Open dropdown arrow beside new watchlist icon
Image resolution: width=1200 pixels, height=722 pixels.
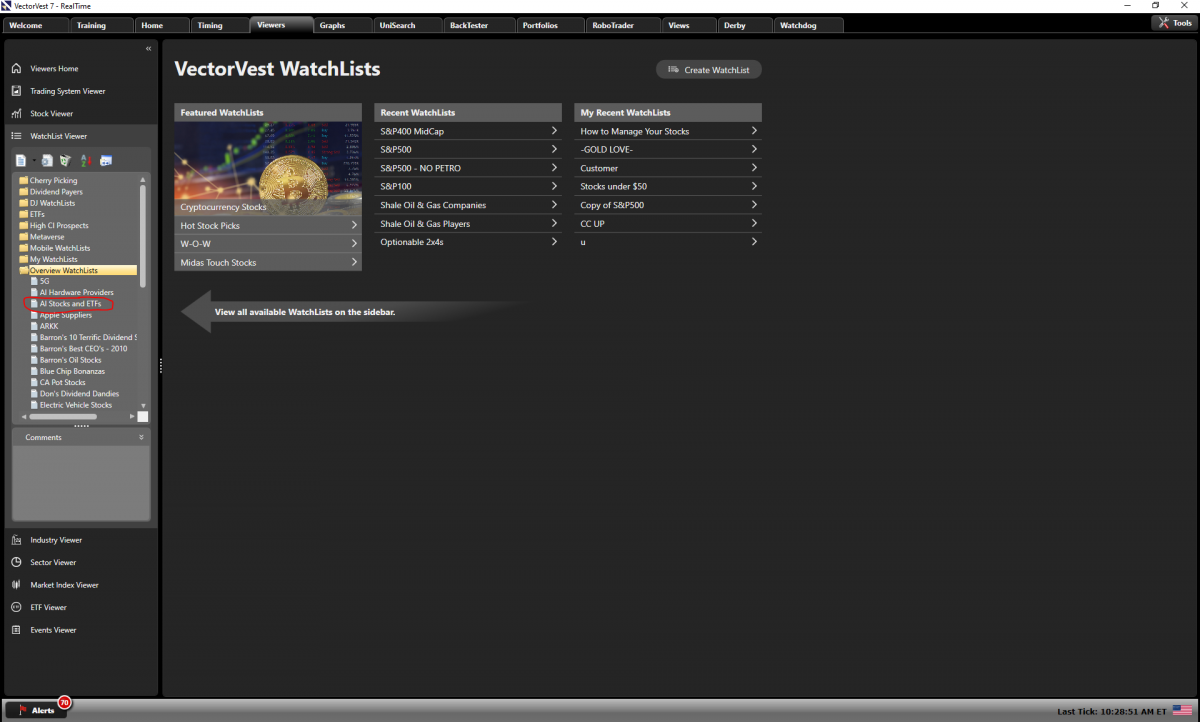click(x=33, y=160)
